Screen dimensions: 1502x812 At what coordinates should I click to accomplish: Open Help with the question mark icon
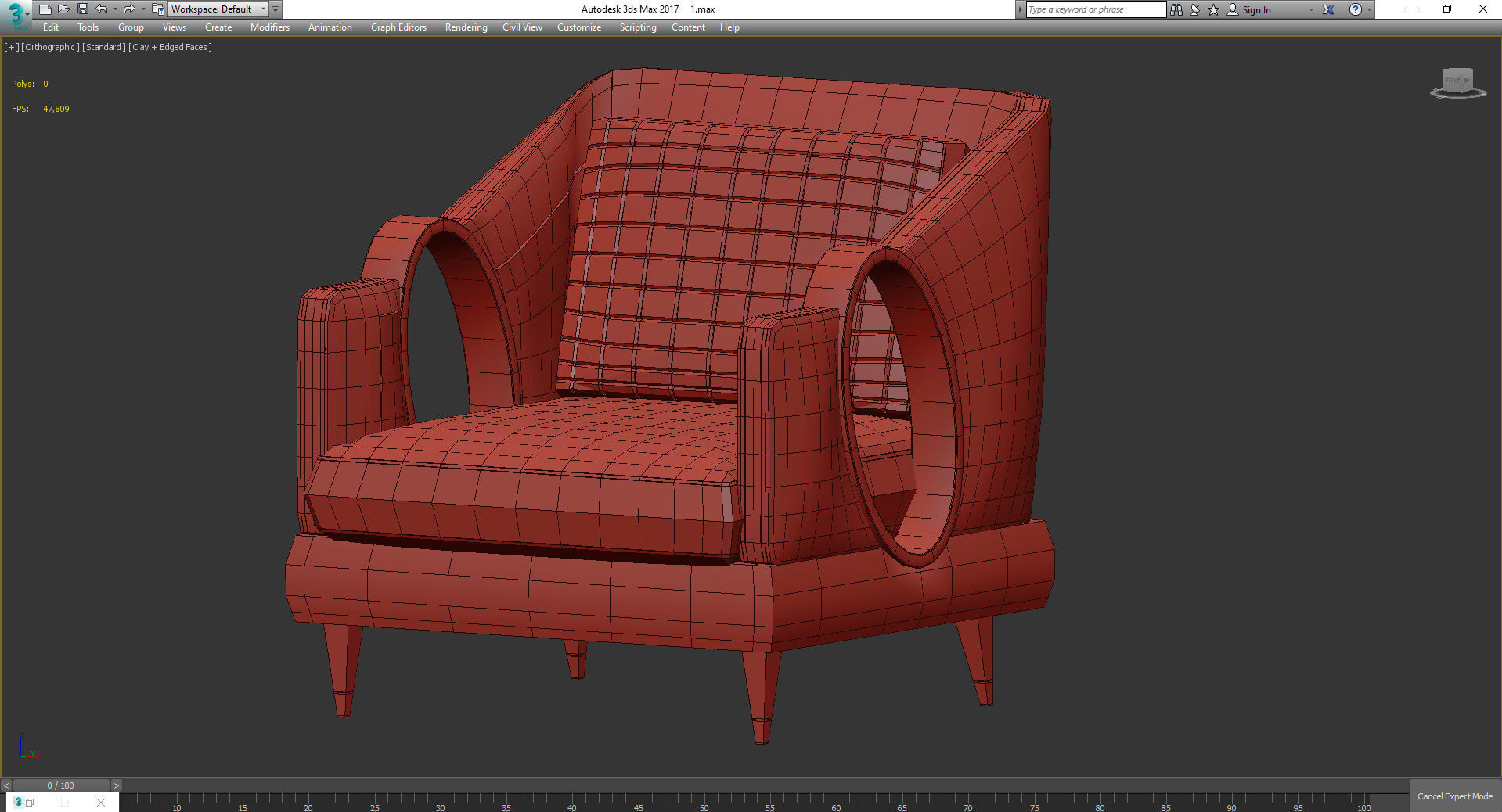point(1356,9)
